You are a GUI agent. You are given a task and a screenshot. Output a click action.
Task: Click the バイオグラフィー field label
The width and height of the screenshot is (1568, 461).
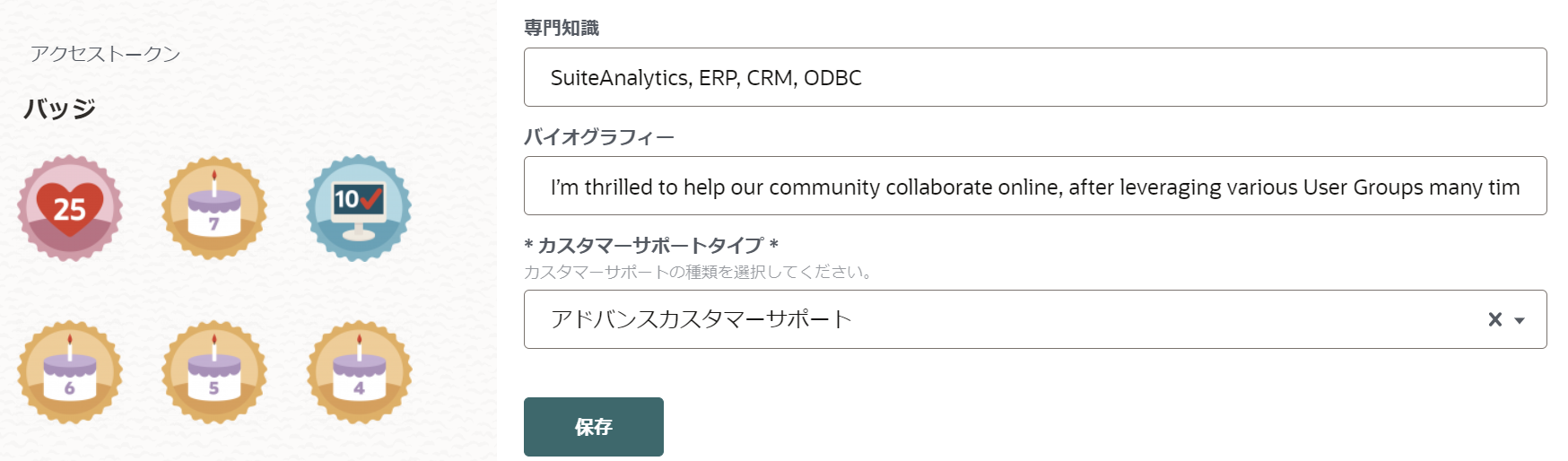[599, 136]
